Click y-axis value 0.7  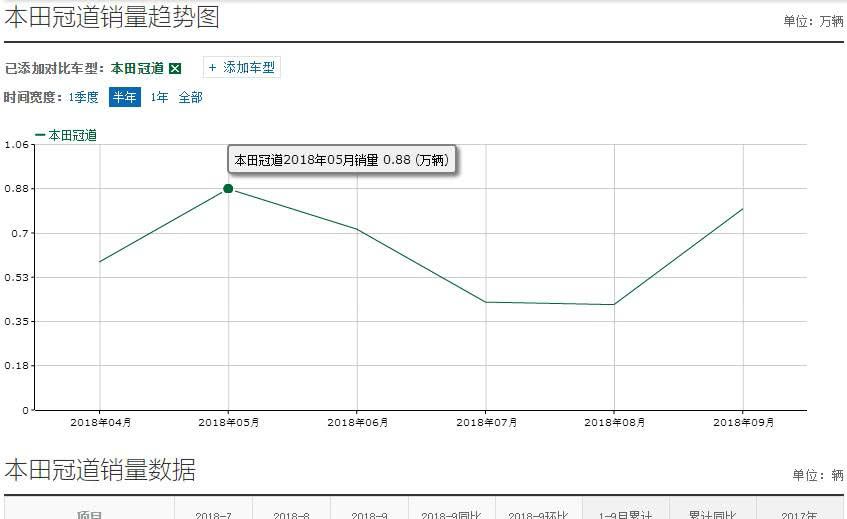tap(20, 233)
